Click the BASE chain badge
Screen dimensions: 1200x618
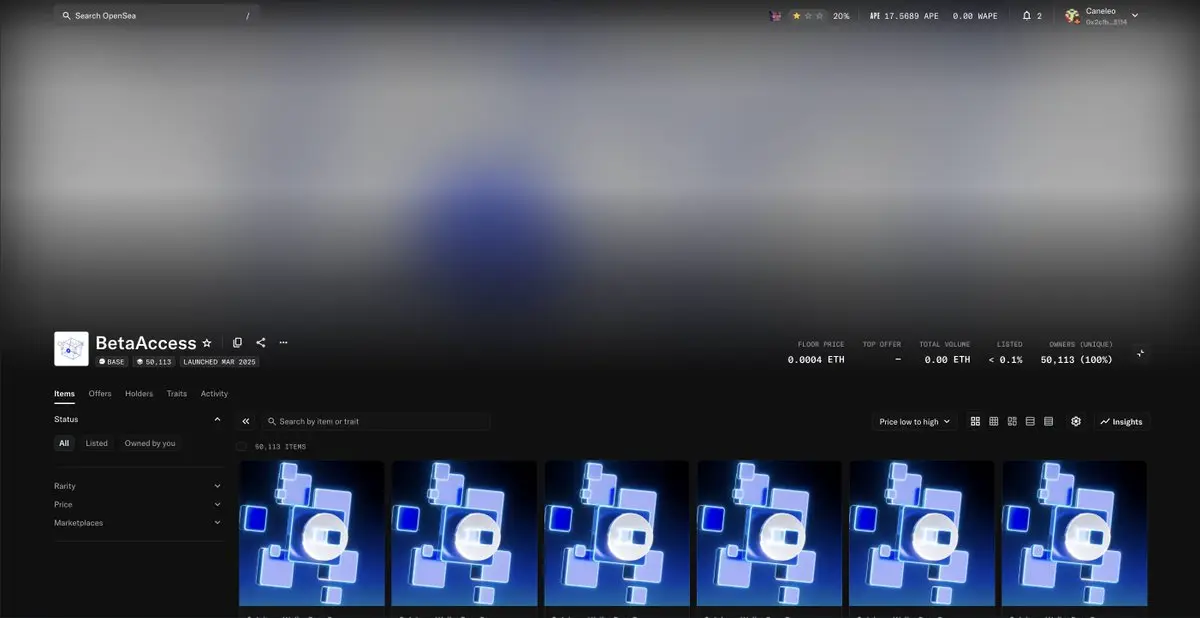tap(112, 361)
